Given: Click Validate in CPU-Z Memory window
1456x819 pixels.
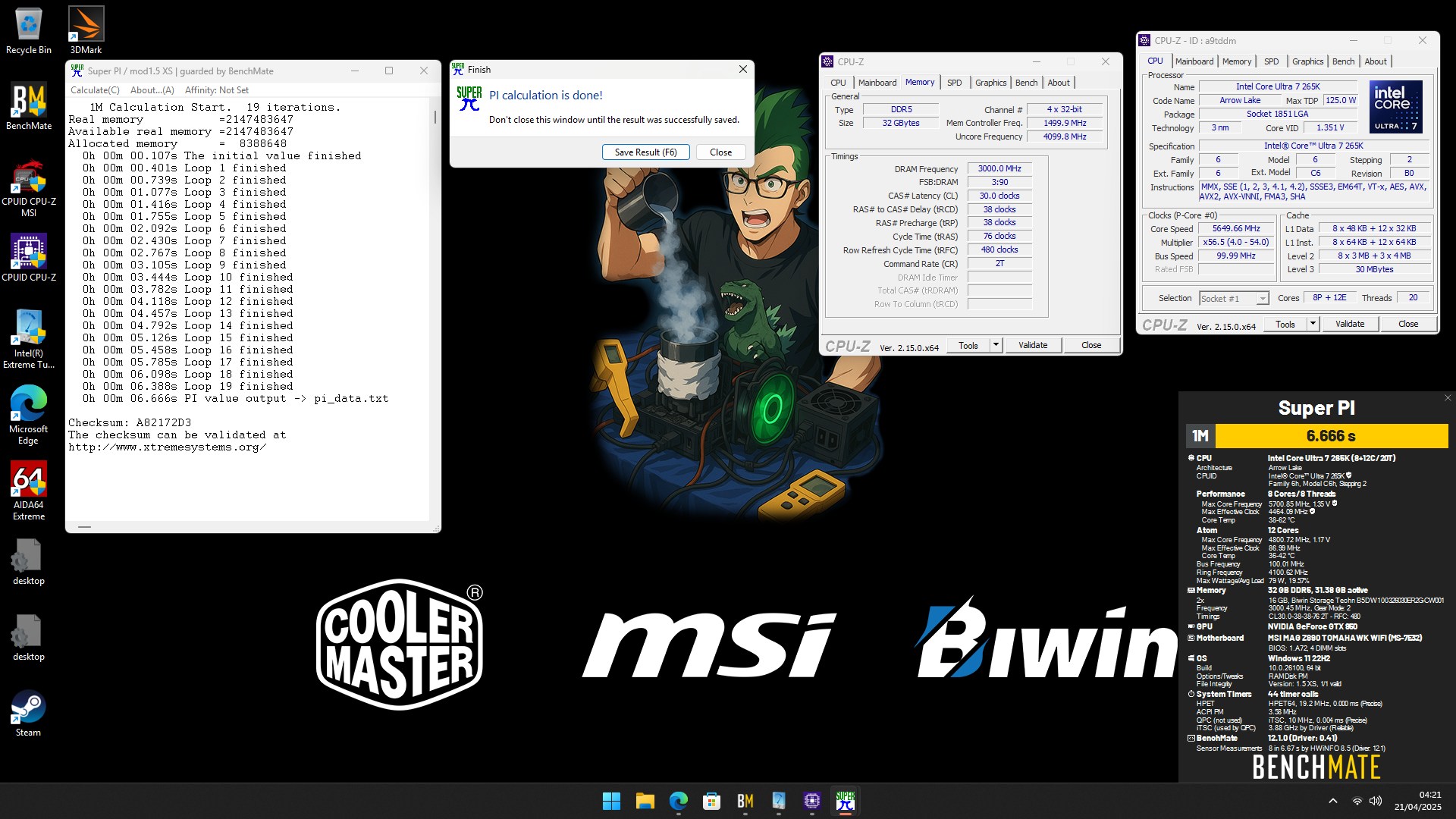Looking at the screenshot, I should [x=1033, y=345].
